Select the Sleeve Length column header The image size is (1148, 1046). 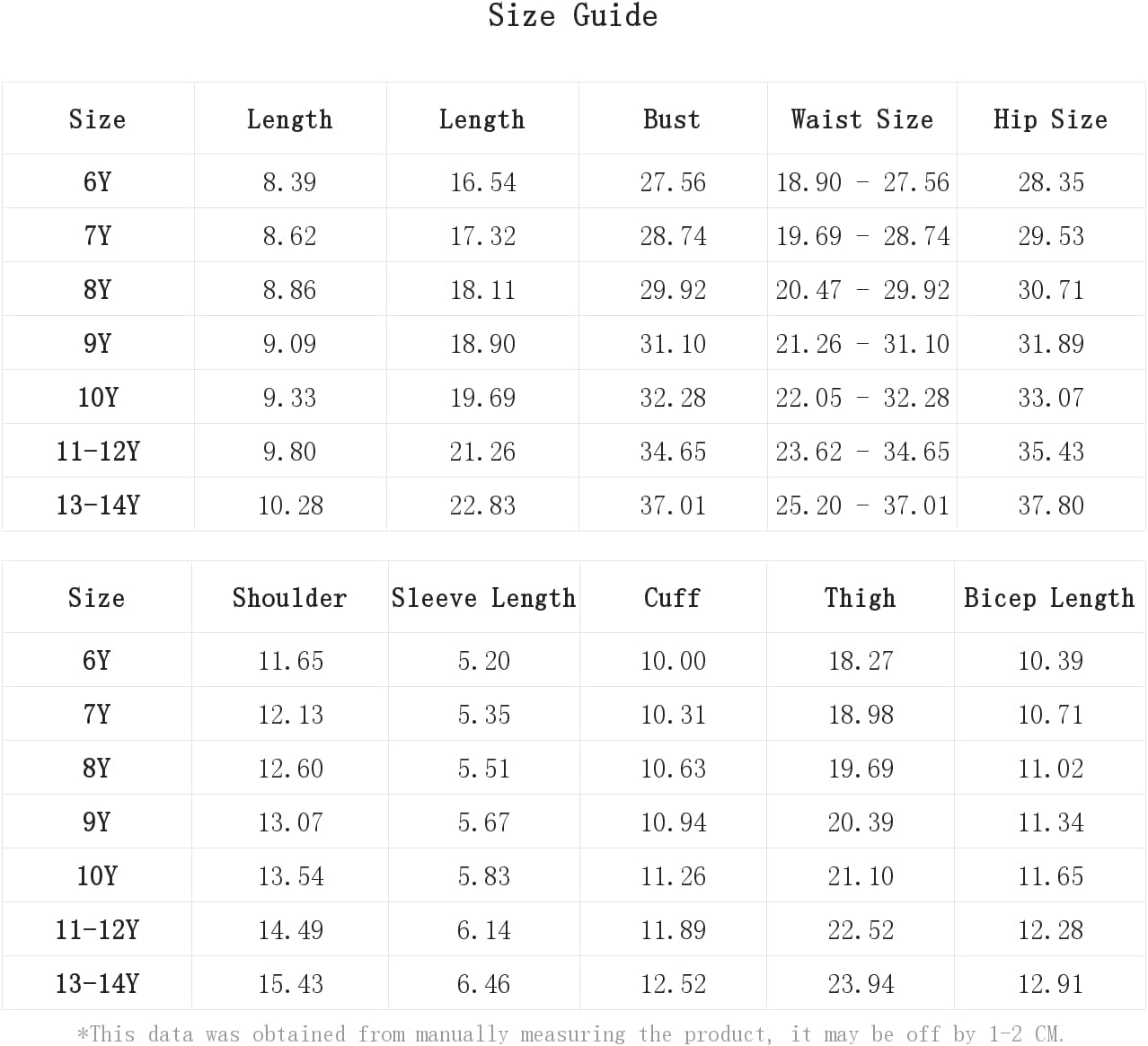(x=484, y=598)
